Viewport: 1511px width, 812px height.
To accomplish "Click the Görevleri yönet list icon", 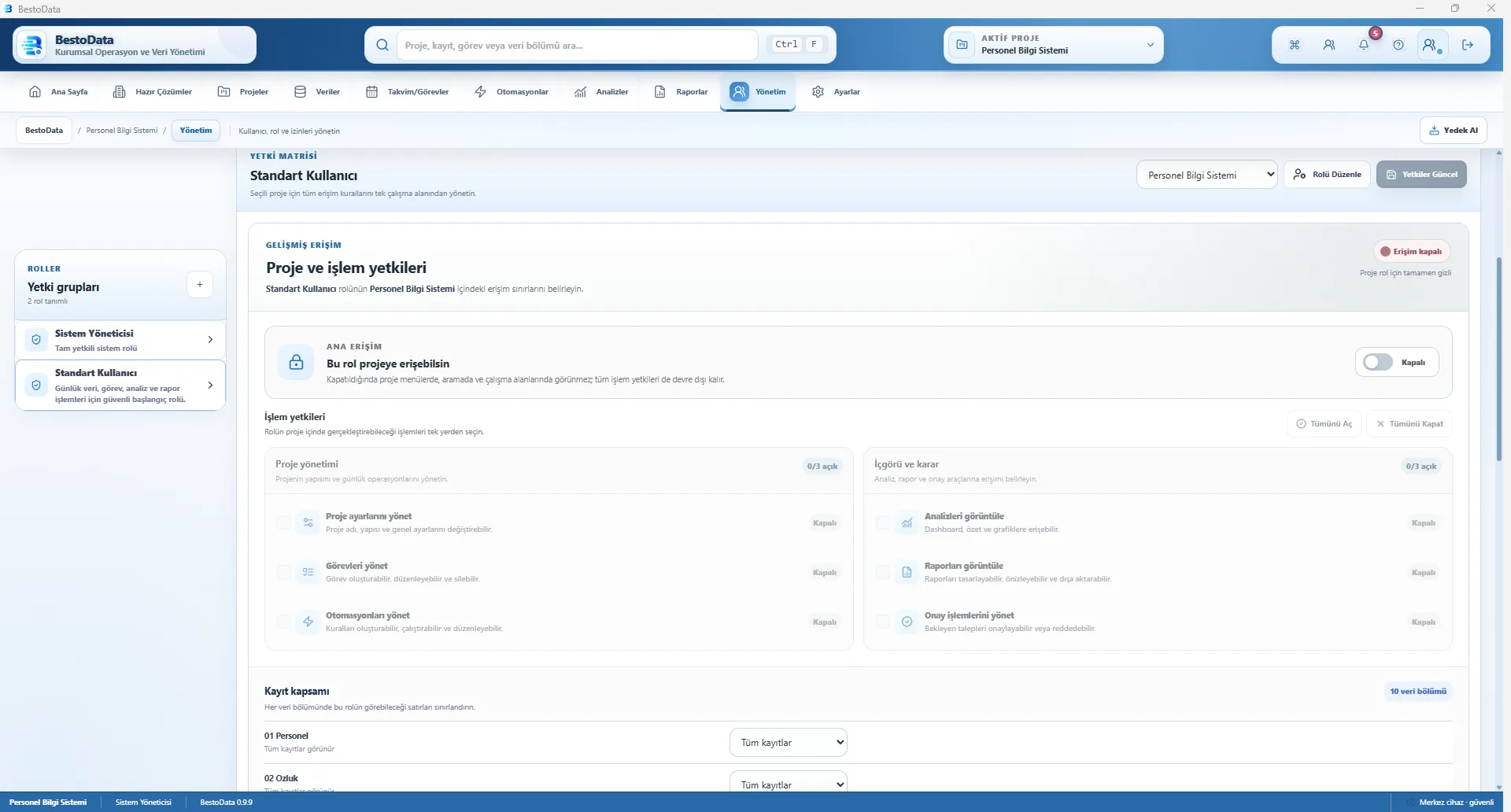I will pyautogui.click(x=308, y=572).
